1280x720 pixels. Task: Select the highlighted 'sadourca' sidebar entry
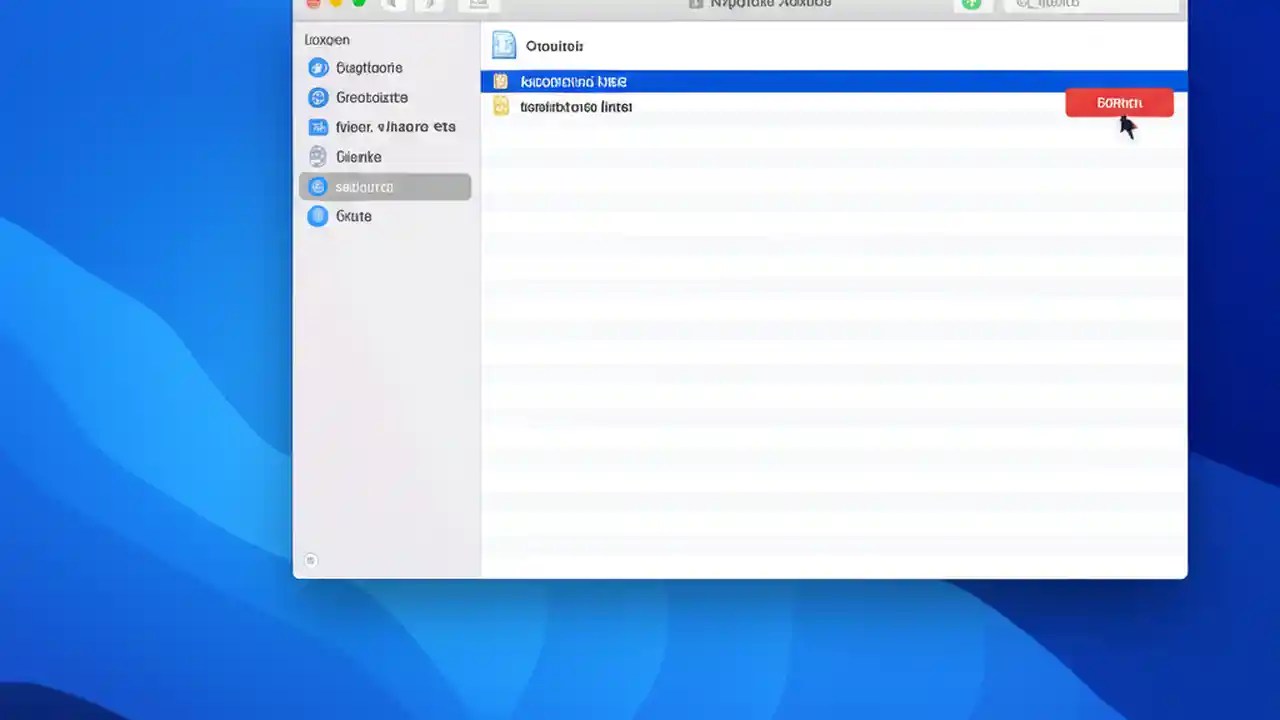385,187
